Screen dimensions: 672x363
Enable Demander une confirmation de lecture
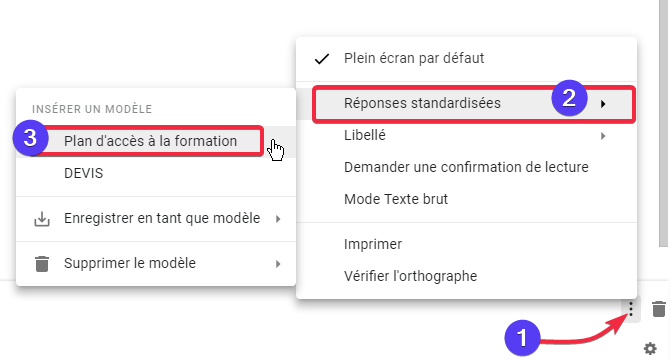click(466, 167)
